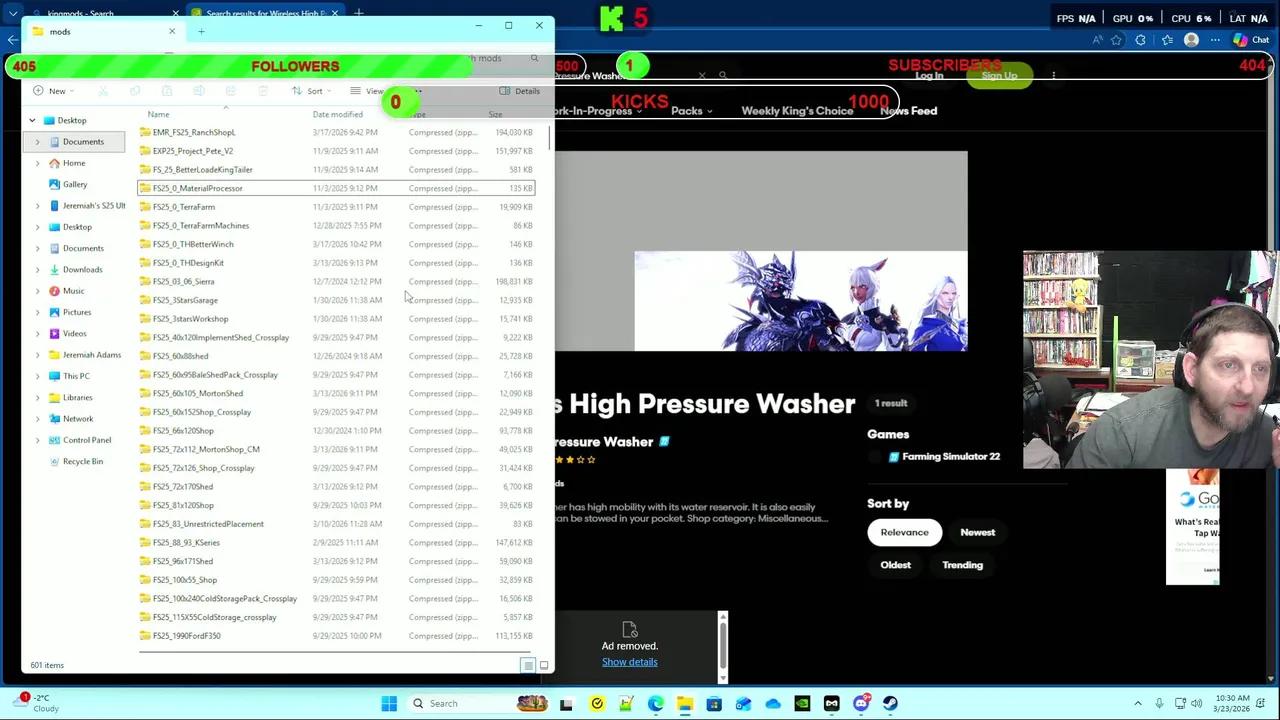Click the browser back arrow
Viewport: 1280px width, 720px height.
click(x=12, y=40)
